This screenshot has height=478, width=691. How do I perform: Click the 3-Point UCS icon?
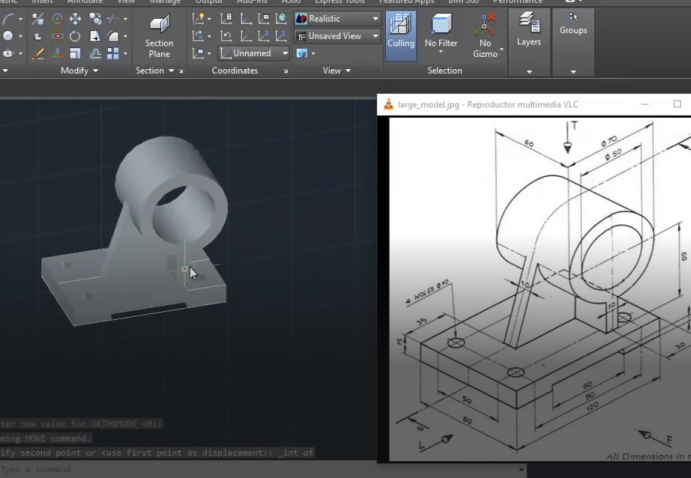(x=281, y=36)
